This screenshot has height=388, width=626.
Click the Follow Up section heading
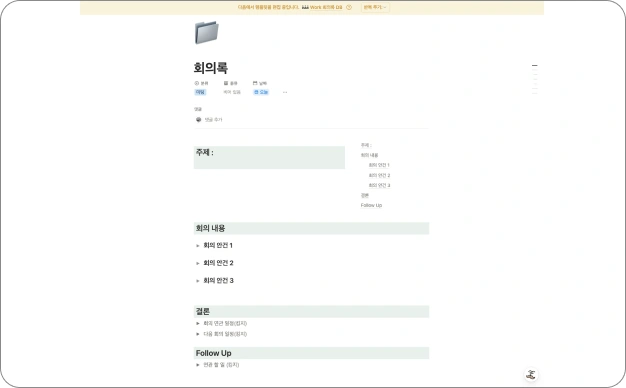[x=311, y=353]
